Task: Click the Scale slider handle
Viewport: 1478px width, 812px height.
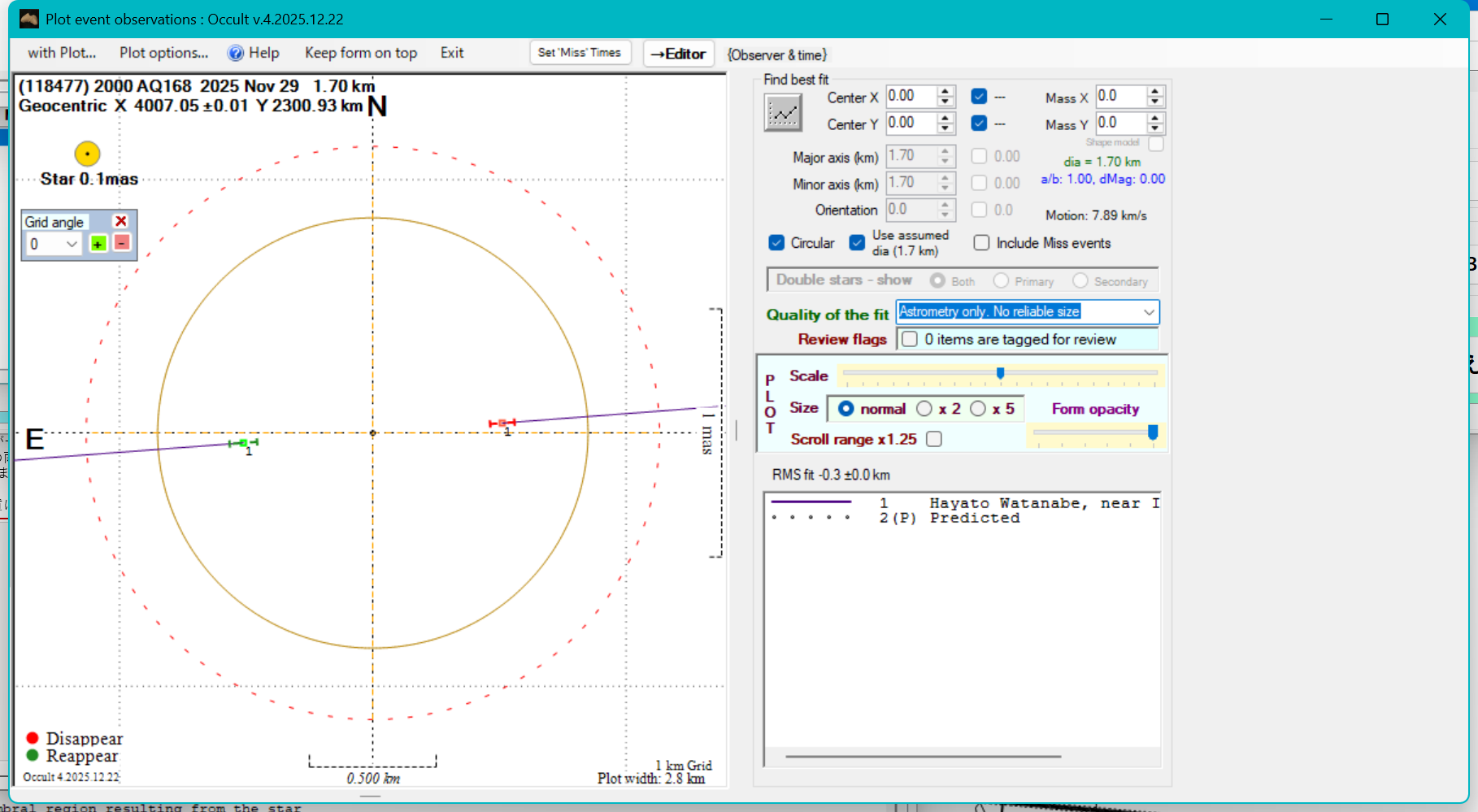Action: 1000,373
